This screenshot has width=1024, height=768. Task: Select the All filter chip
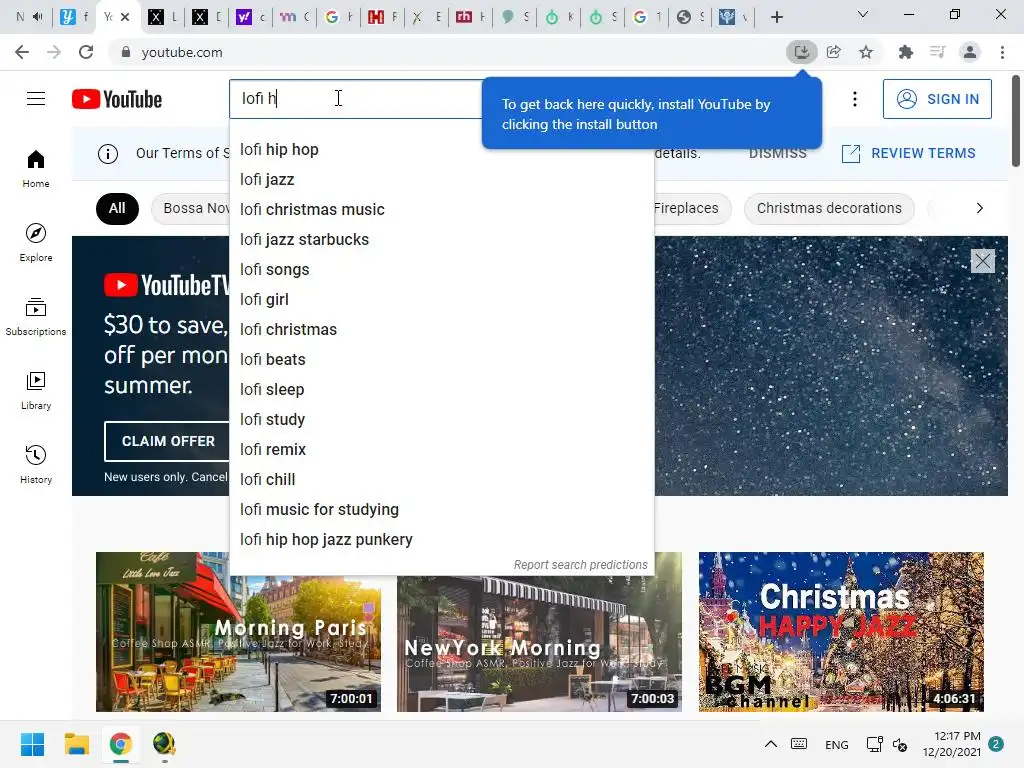(x=117, y=208)
